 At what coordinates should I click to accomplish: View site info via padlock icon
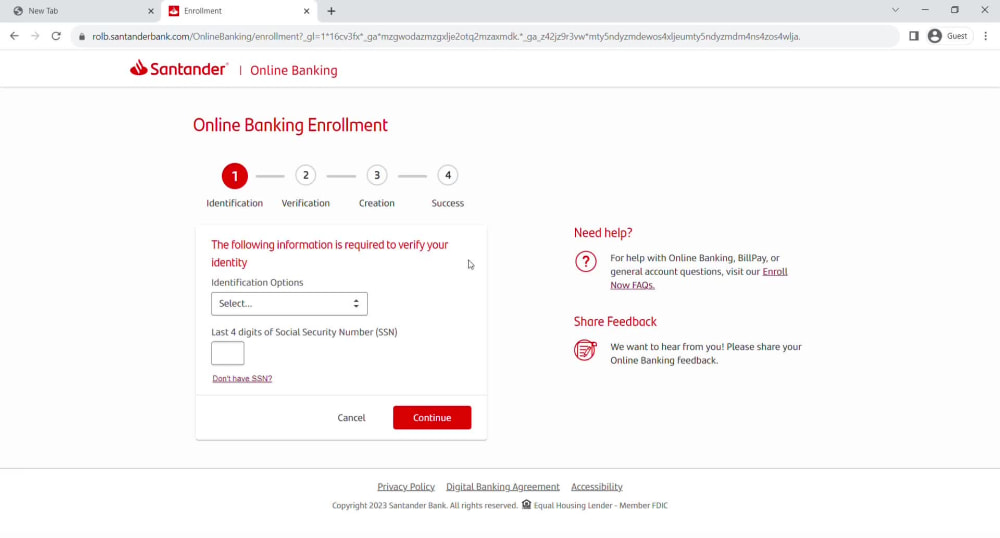coord(82,36)
